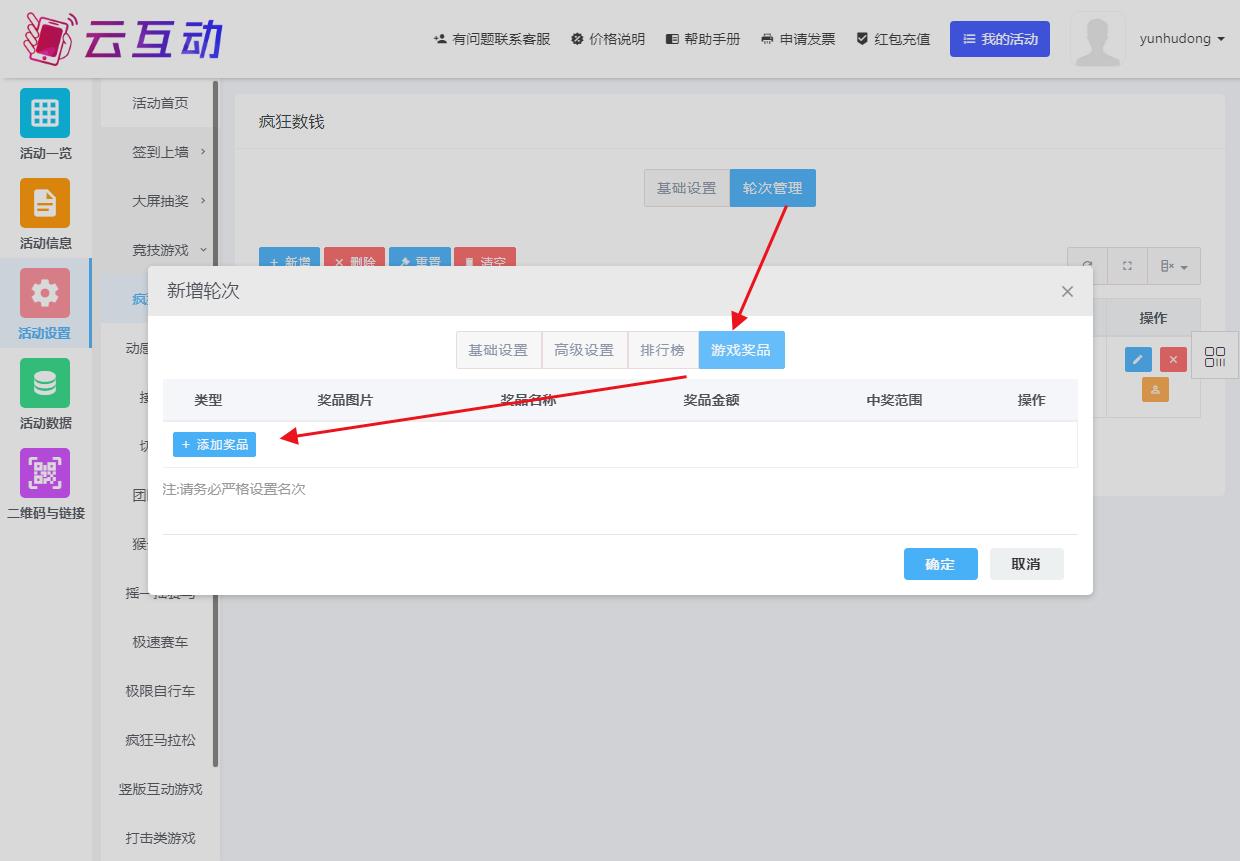
Task: Click the 活动一览 grid icon in sidebar
Action: click(45, 113)
